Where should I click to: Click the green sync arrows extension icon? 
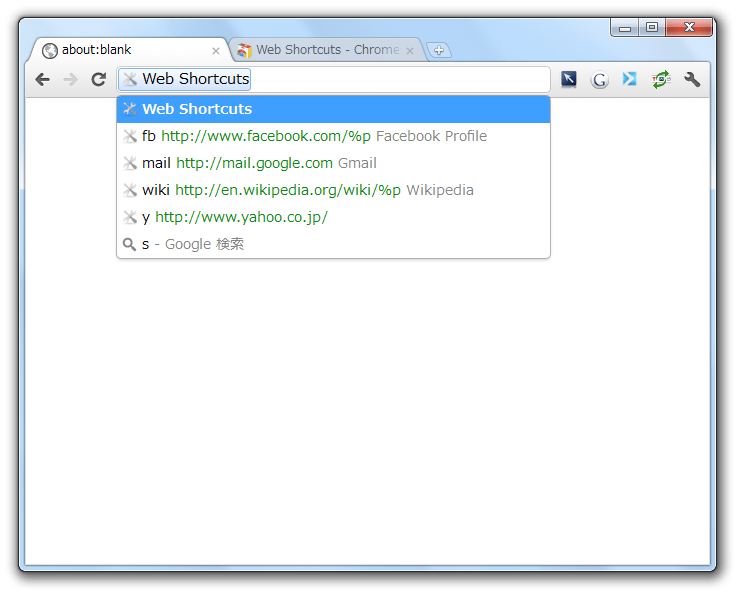coord(661,79)
